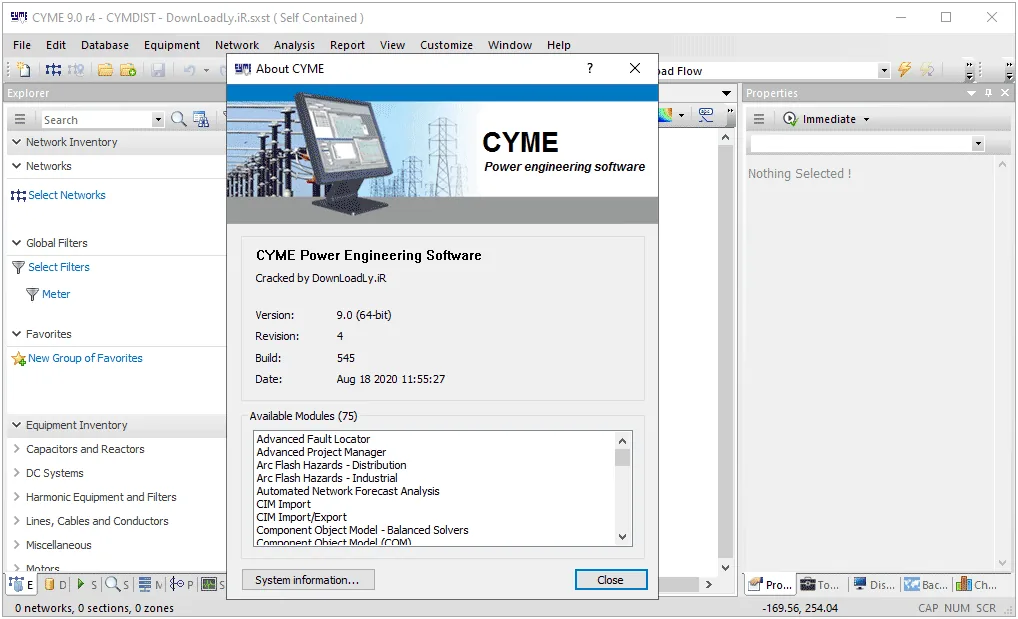The height and width of the screenshot is (619, 1018).
Task: Switch to the server rack tab labeled N
Action: point(151,584)
